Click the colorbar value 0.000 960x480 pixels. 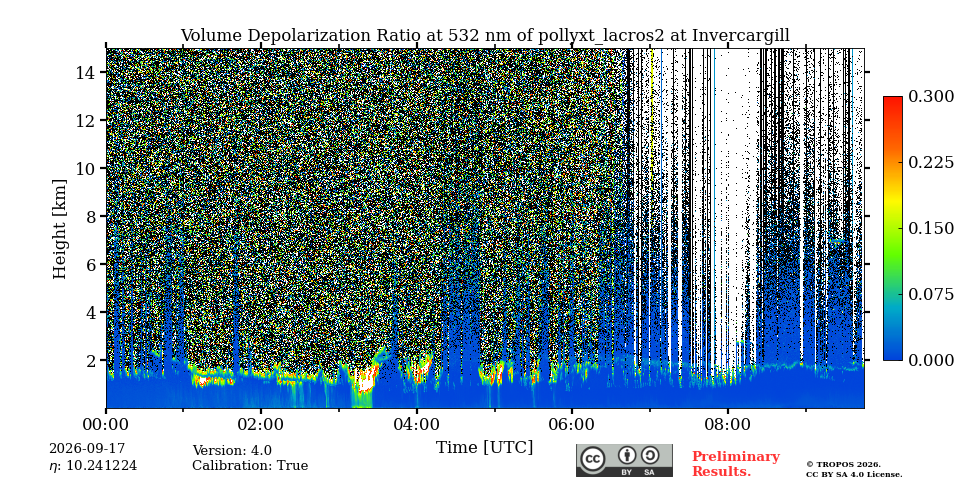tap(931, 360)
